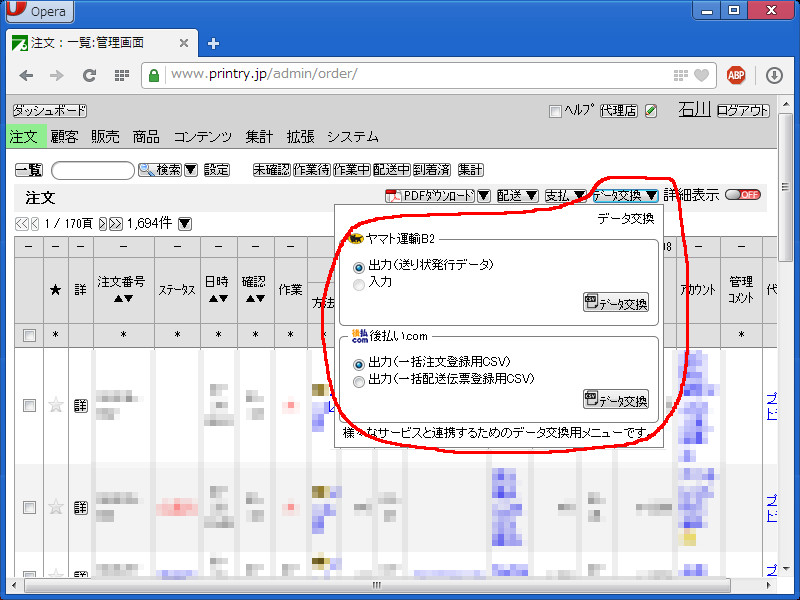Screen dimensions: 800x600
Task: Click the Adblock Plus extension icon
Action: click(736, 75)
